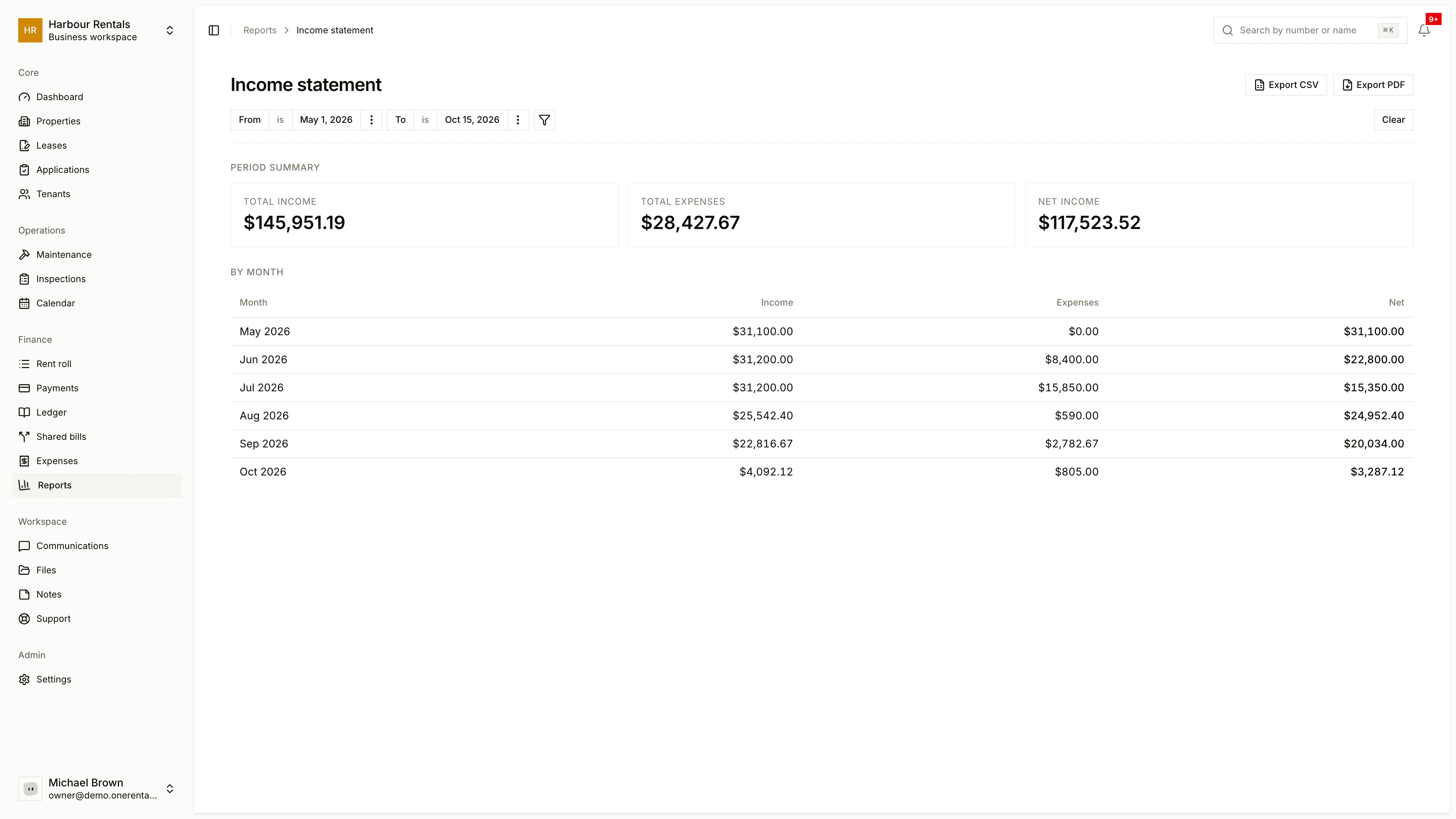Screen dimensions: 1456x819
Task: Open the From filter options menu
Action: pyautogui.click(x=371, y=120)
